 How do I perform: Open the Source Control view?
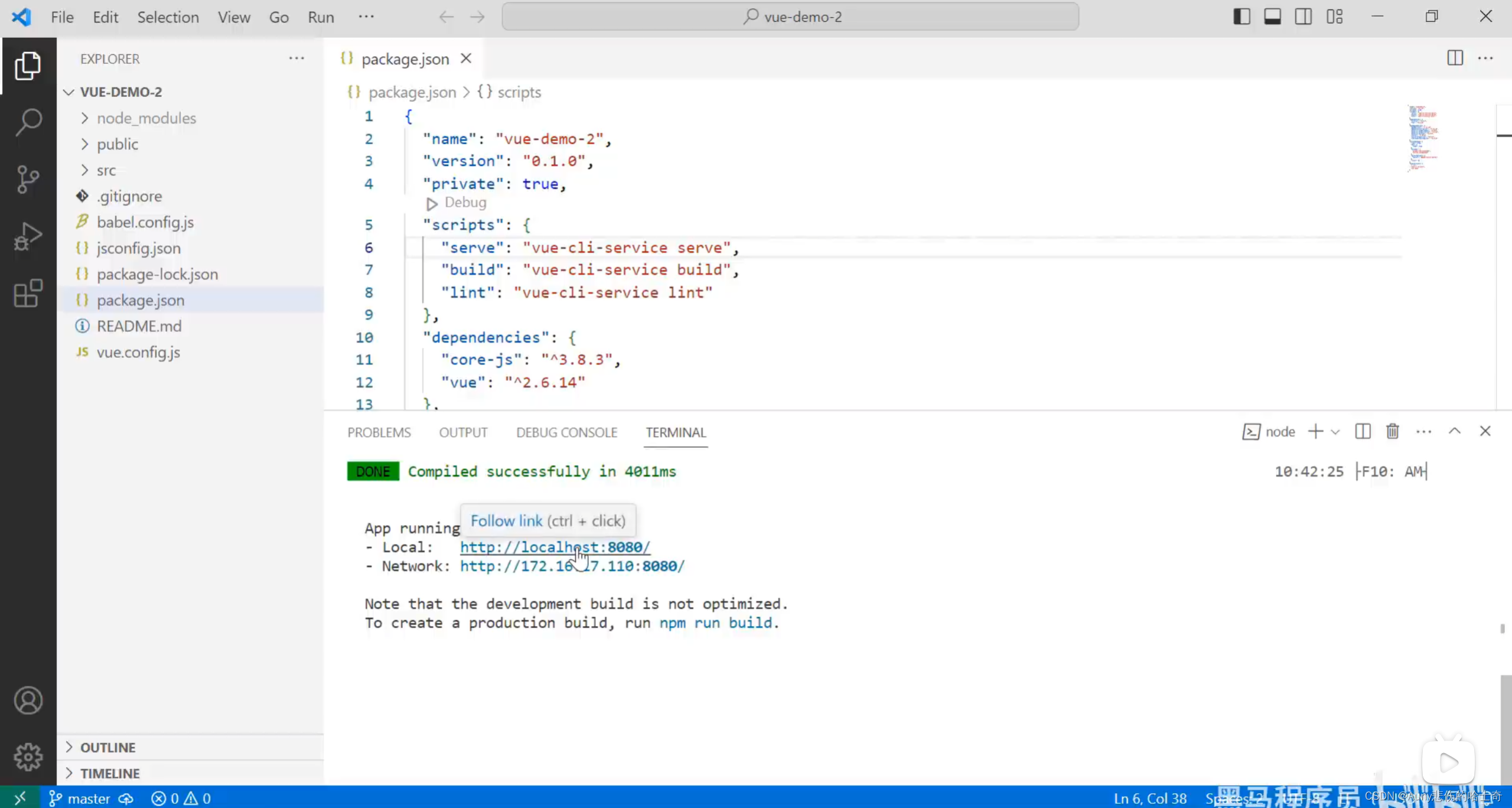tap(28, 179)
